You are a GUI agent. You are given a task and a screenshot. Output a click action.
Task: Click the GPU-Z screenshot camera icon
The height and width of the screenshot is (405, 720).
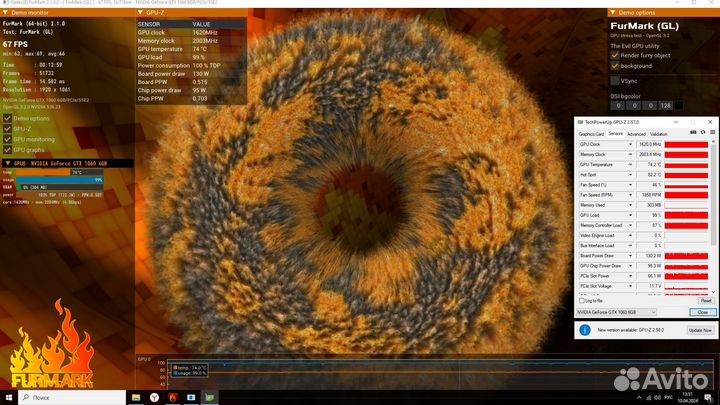click(x=695, y=133)
